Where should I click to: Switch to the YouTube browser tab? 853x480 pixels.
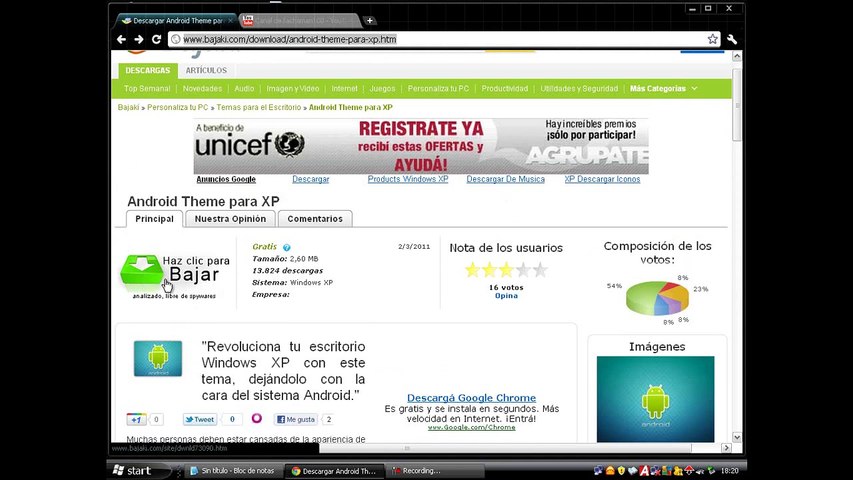click(x=299, y=21)
